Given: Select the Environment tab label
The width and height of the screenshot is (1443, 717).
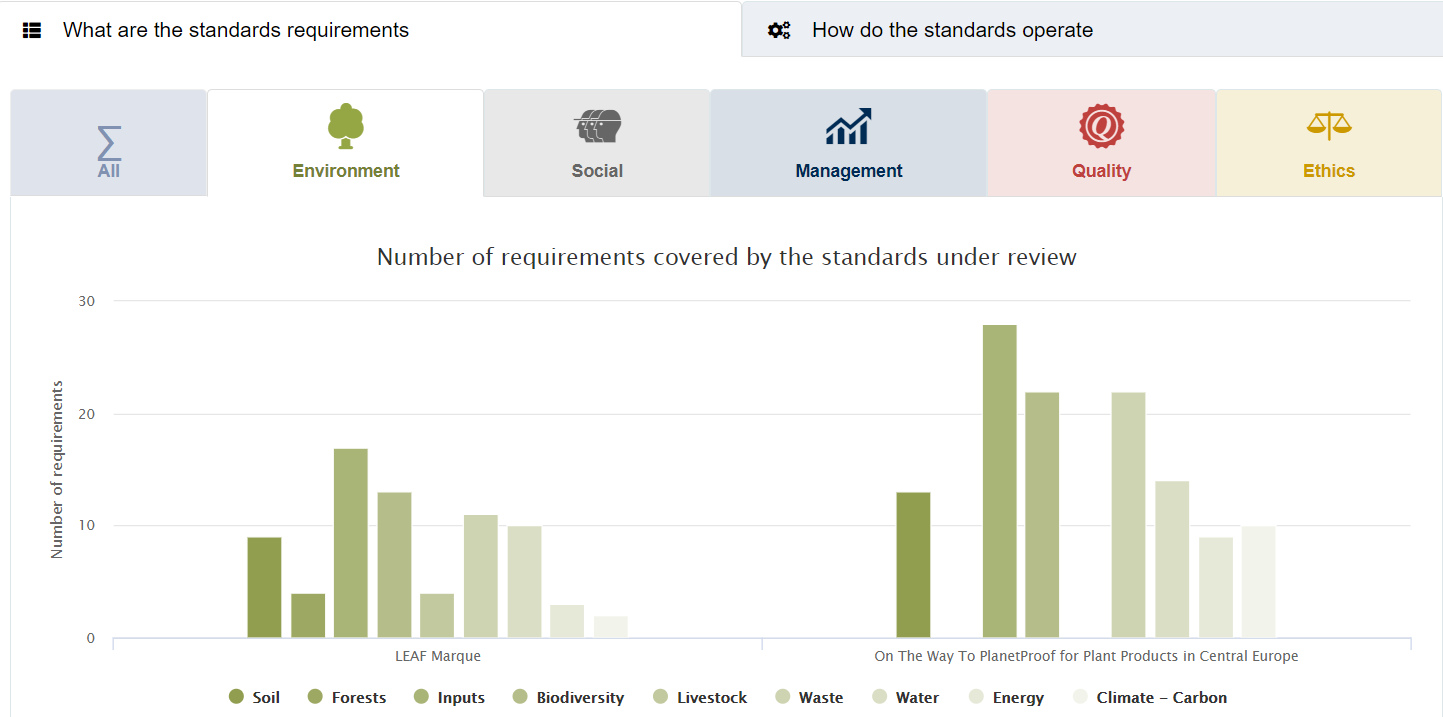Looking at the screenshot, I should tap(346, 171).
